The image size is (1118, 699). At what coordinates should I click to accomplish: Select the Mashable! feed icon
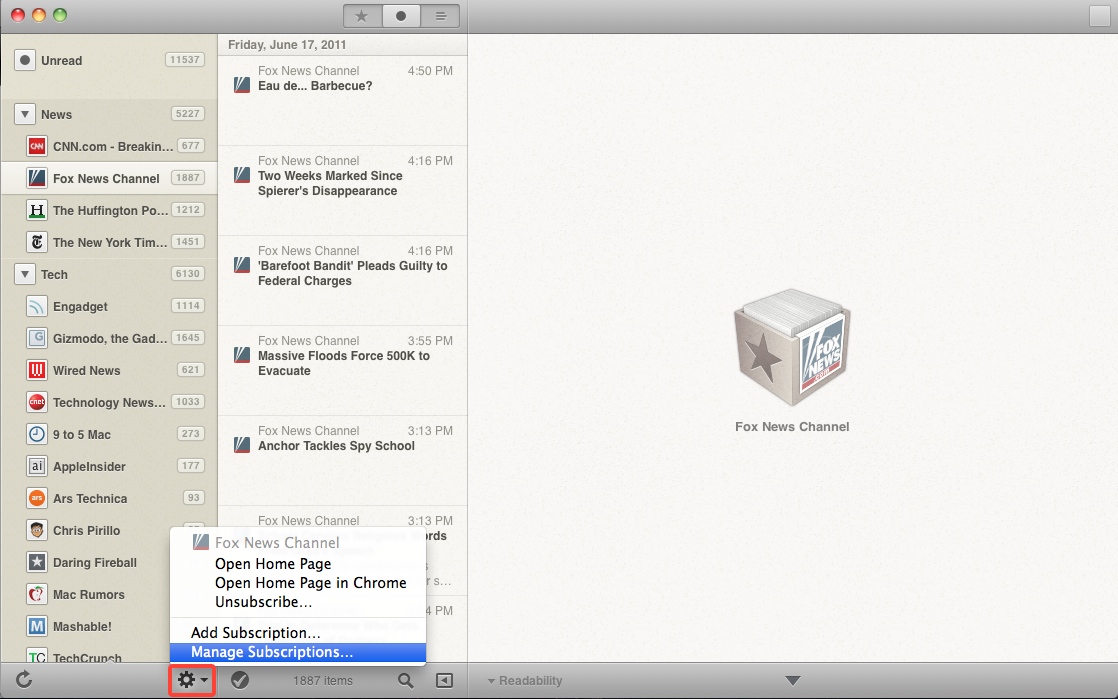click(36, 626)
